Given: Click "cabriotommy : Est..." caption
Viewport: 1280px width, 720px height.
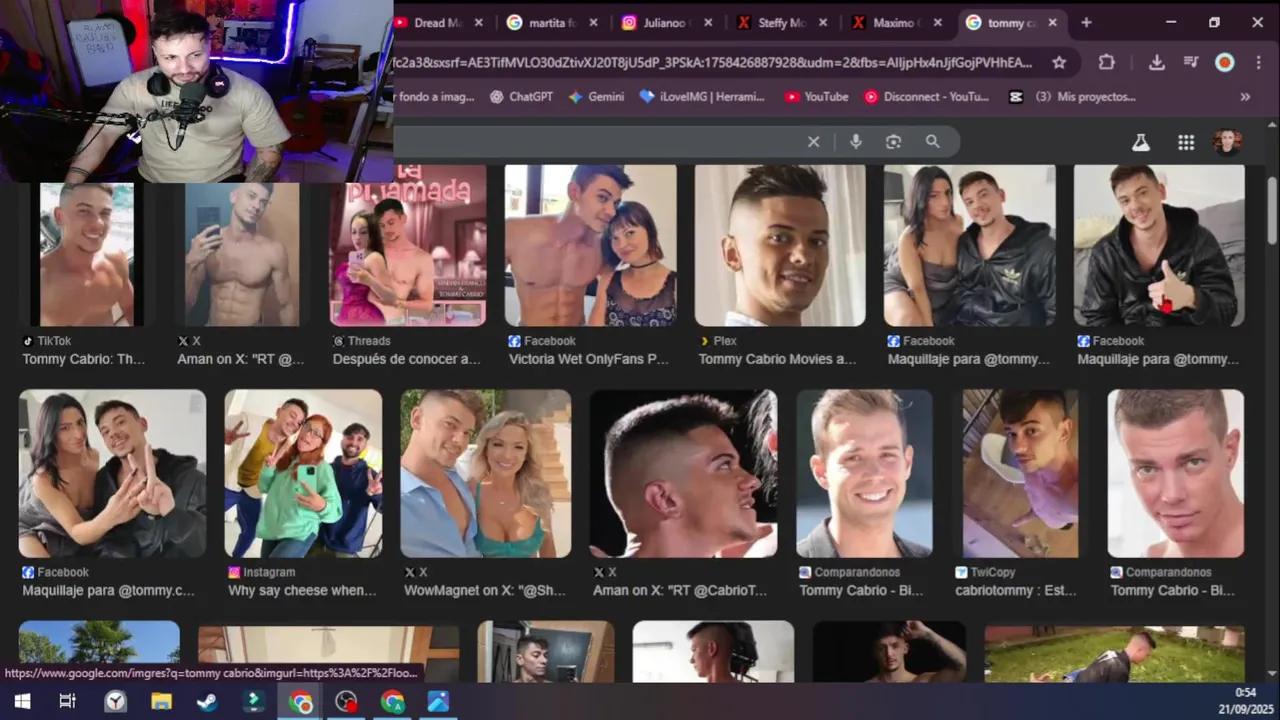Looking at the screenshot, I should tap(1015, 590).
